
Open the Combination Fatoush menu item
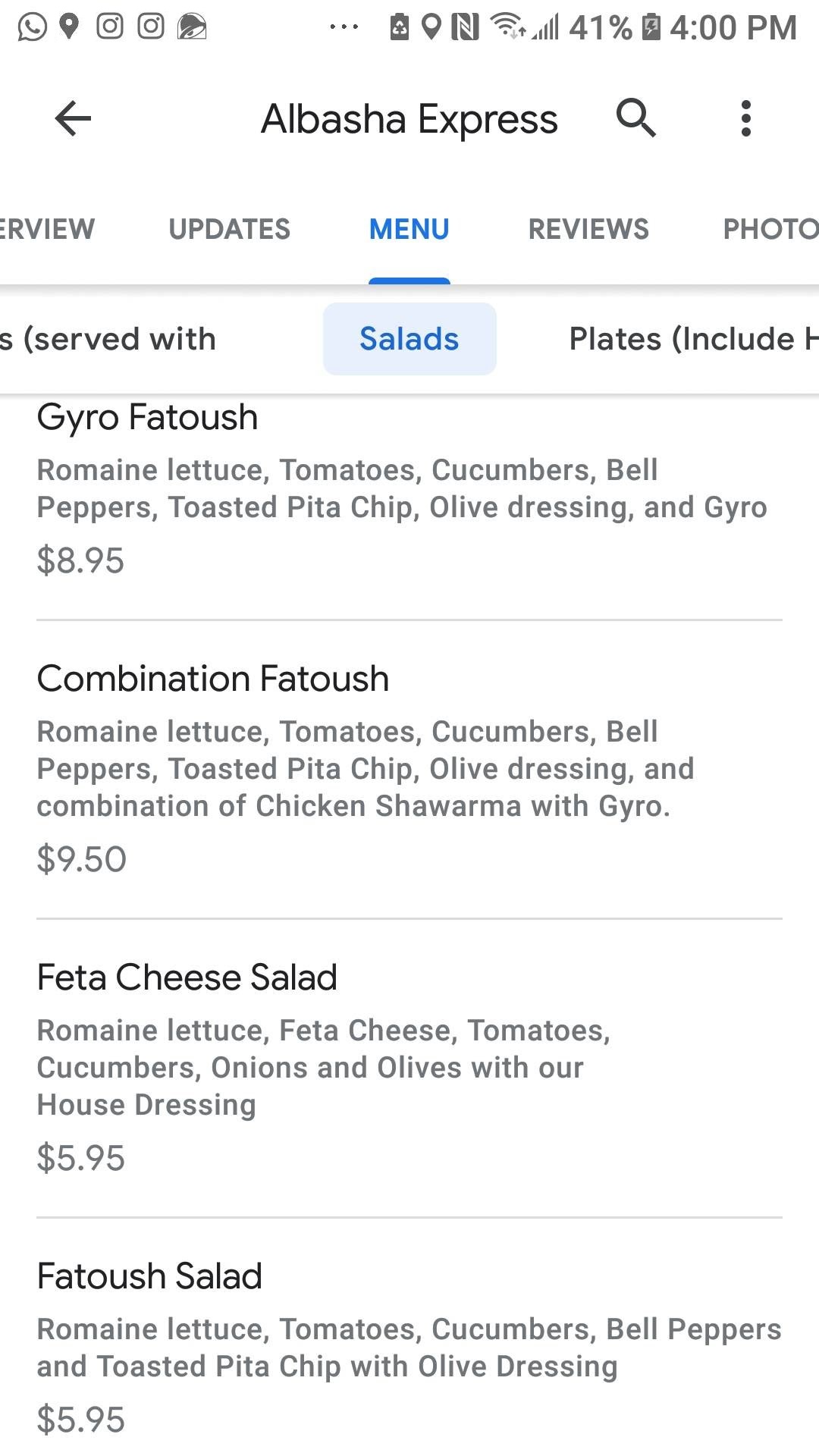(x=213, y=679)
